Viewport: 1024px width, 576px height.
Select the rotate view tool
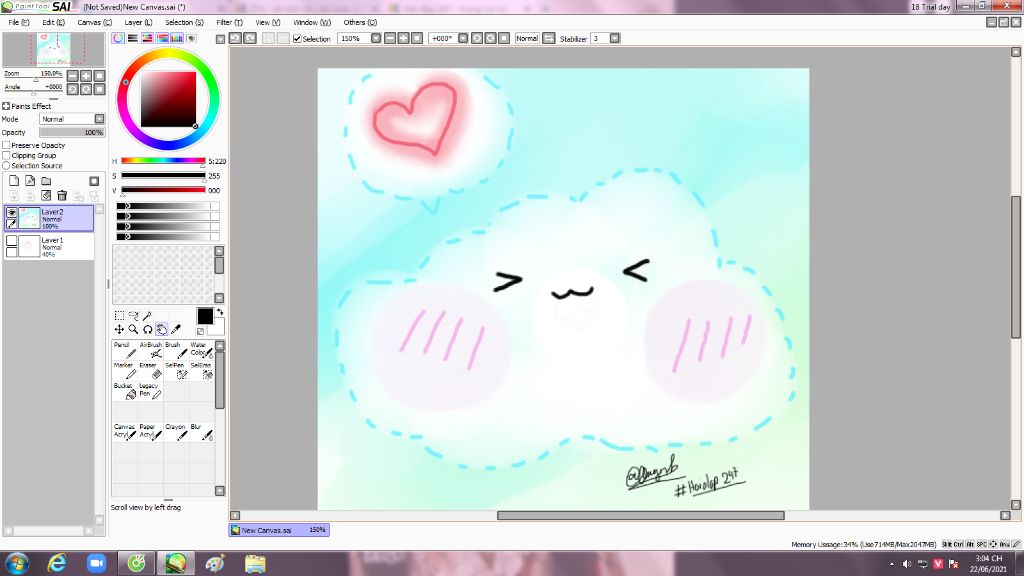pos(148,330)
